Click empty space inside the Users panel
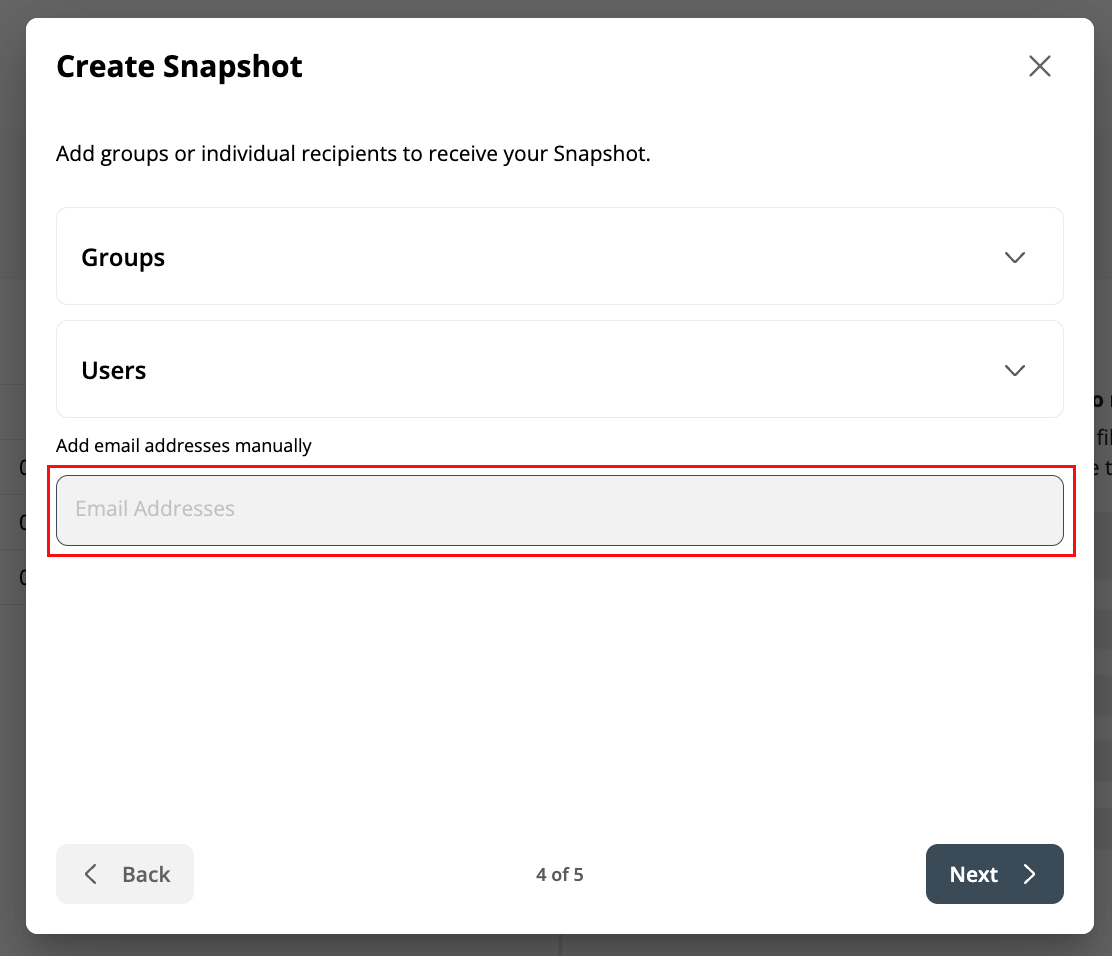The image size is (1112, 956). coord(600,370)
